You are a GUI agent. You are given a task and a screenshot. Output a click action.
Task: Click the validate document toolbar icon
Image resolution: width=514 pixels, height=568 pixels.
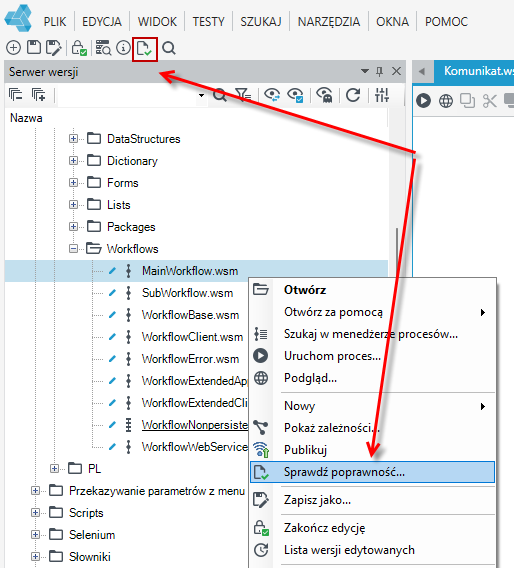click(x=145, y=49)
